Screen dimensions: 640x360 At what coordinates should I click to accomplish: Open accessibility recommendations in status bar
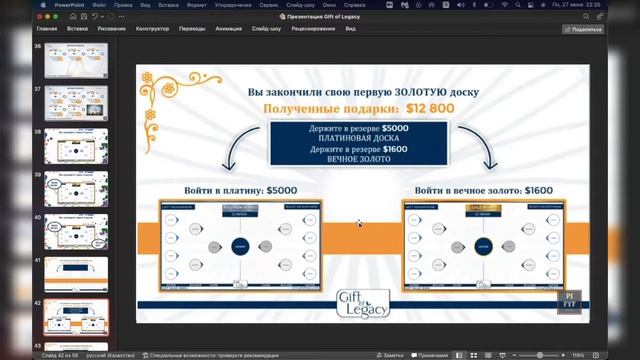click(x=211, y=356)
